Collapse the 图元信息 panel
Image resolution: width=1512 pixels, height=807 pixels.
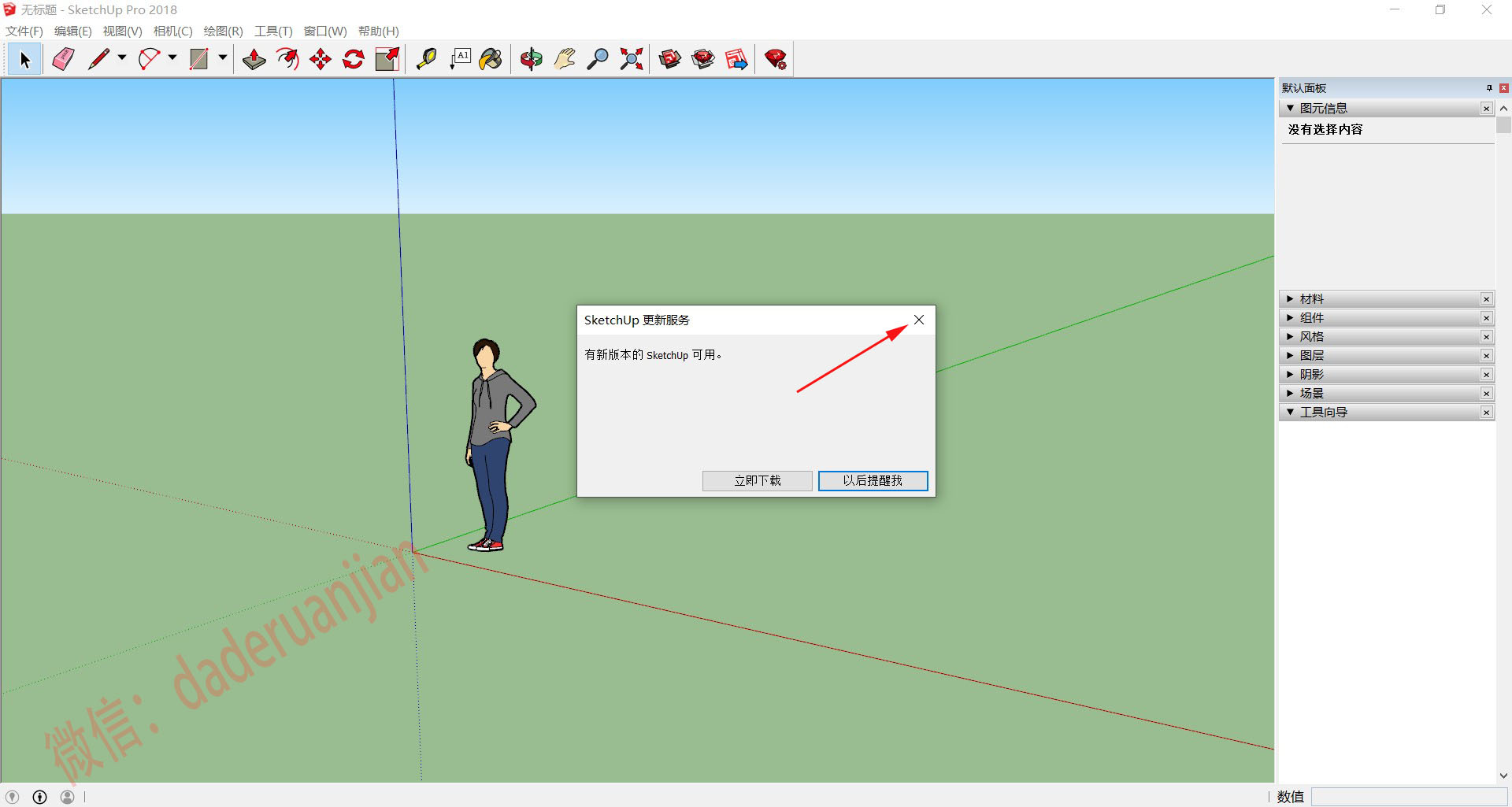click(1290, 108)
